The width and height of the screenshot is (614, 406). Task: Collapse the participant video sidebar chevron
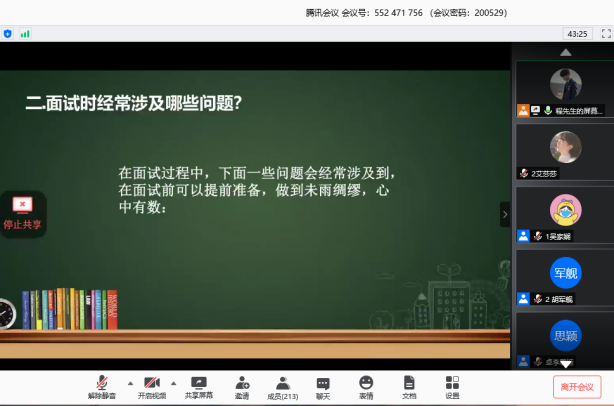(x=505, y=214)
